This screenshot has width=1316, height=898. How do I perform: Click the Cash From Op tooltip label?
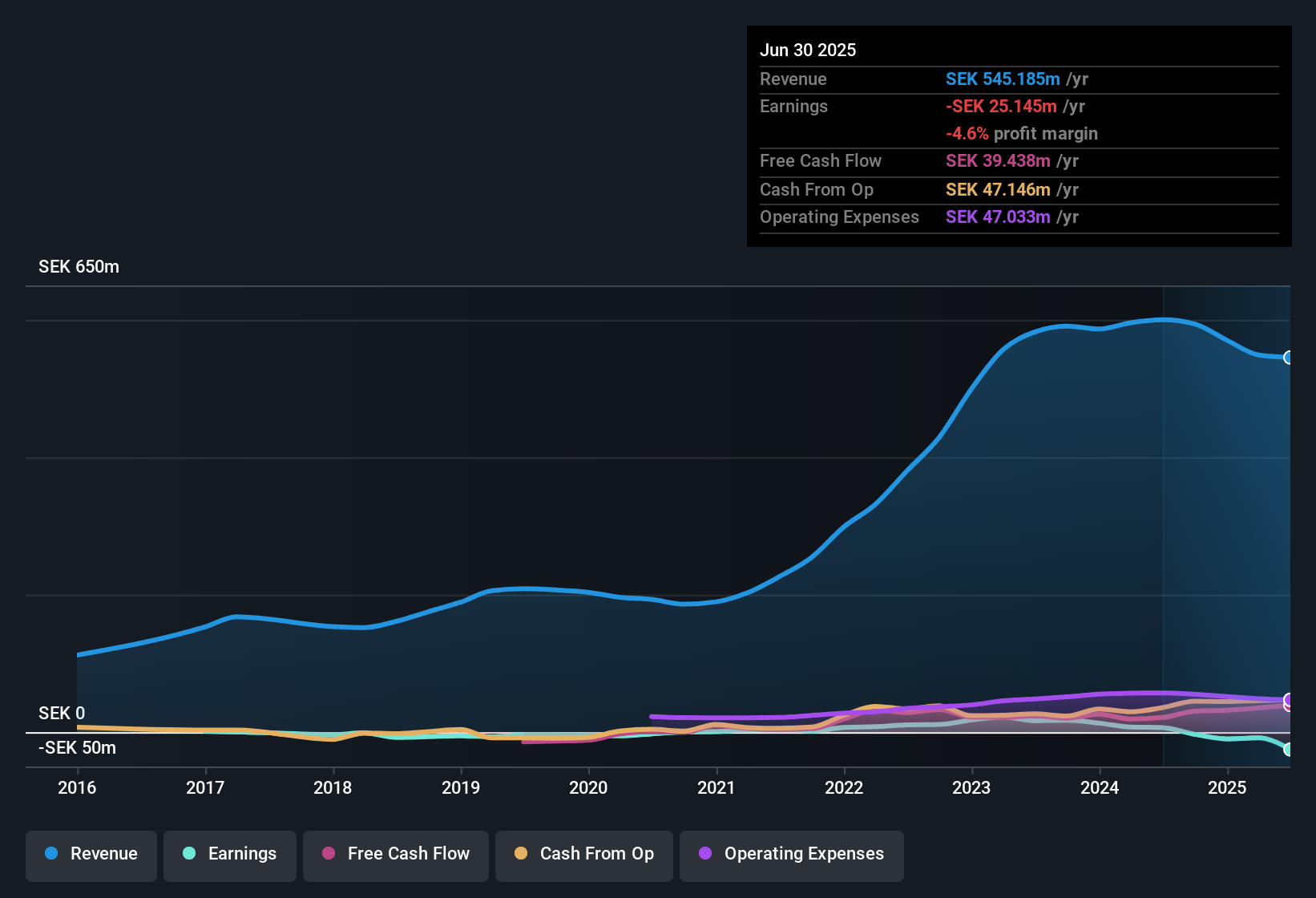tap(817, 190)
